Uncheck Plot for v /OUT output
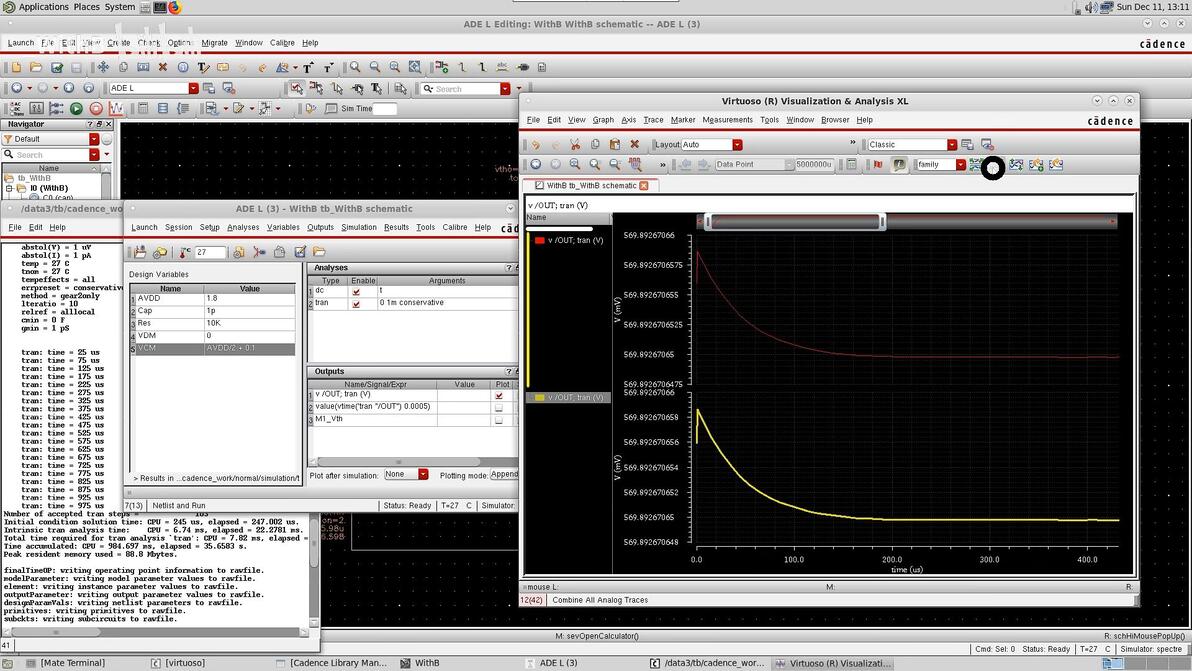Image resolution: width=1192 pixels, height=671 pixels. click(x=499, y=395)
